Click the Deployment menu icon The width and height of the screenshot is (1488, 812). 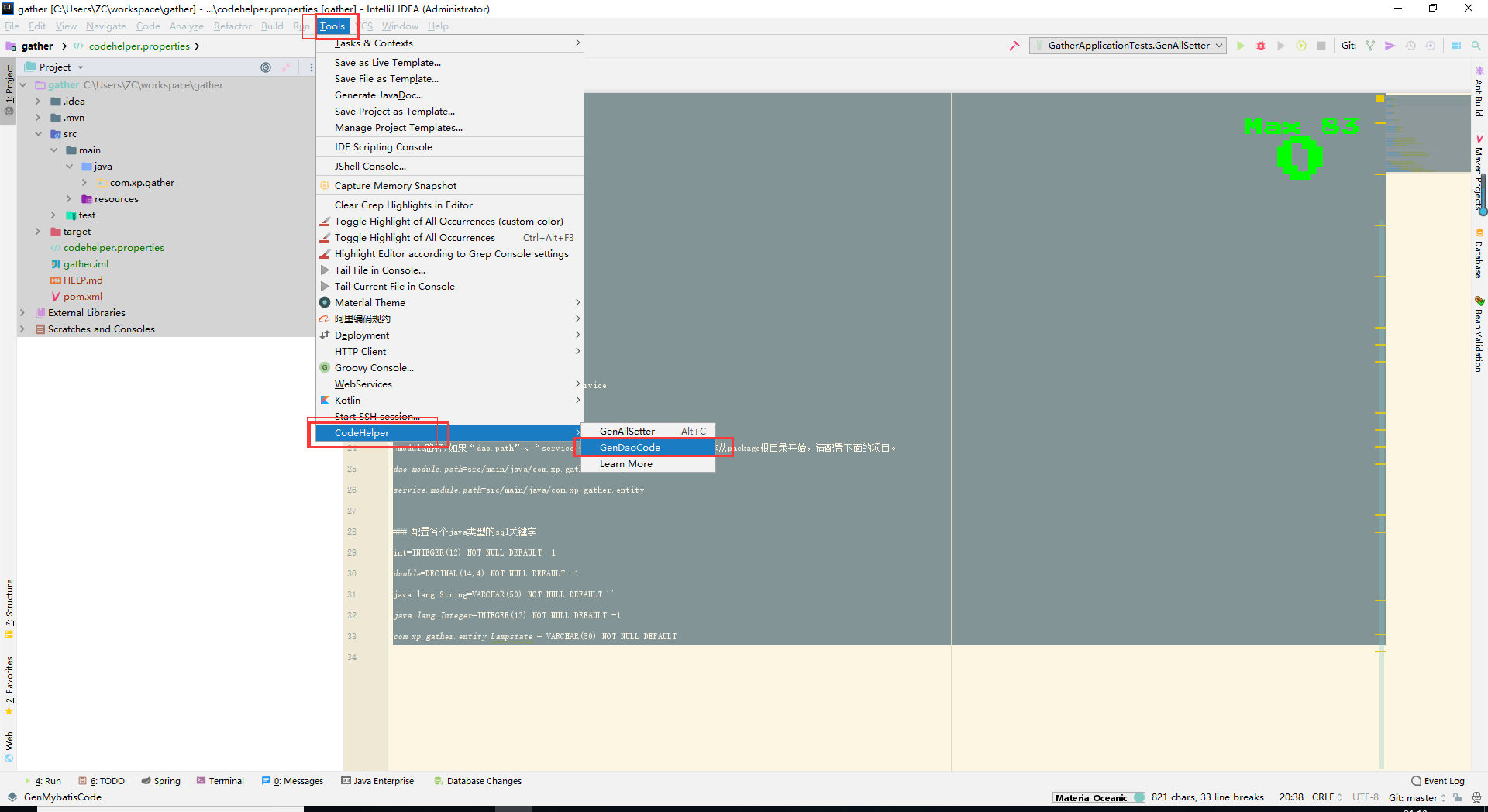pos(325,335)
